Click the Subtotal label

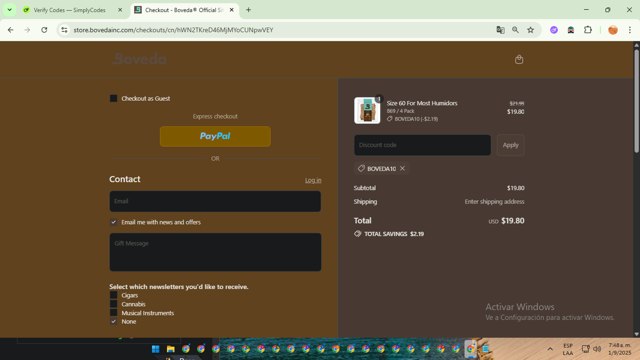click(365, 188)
